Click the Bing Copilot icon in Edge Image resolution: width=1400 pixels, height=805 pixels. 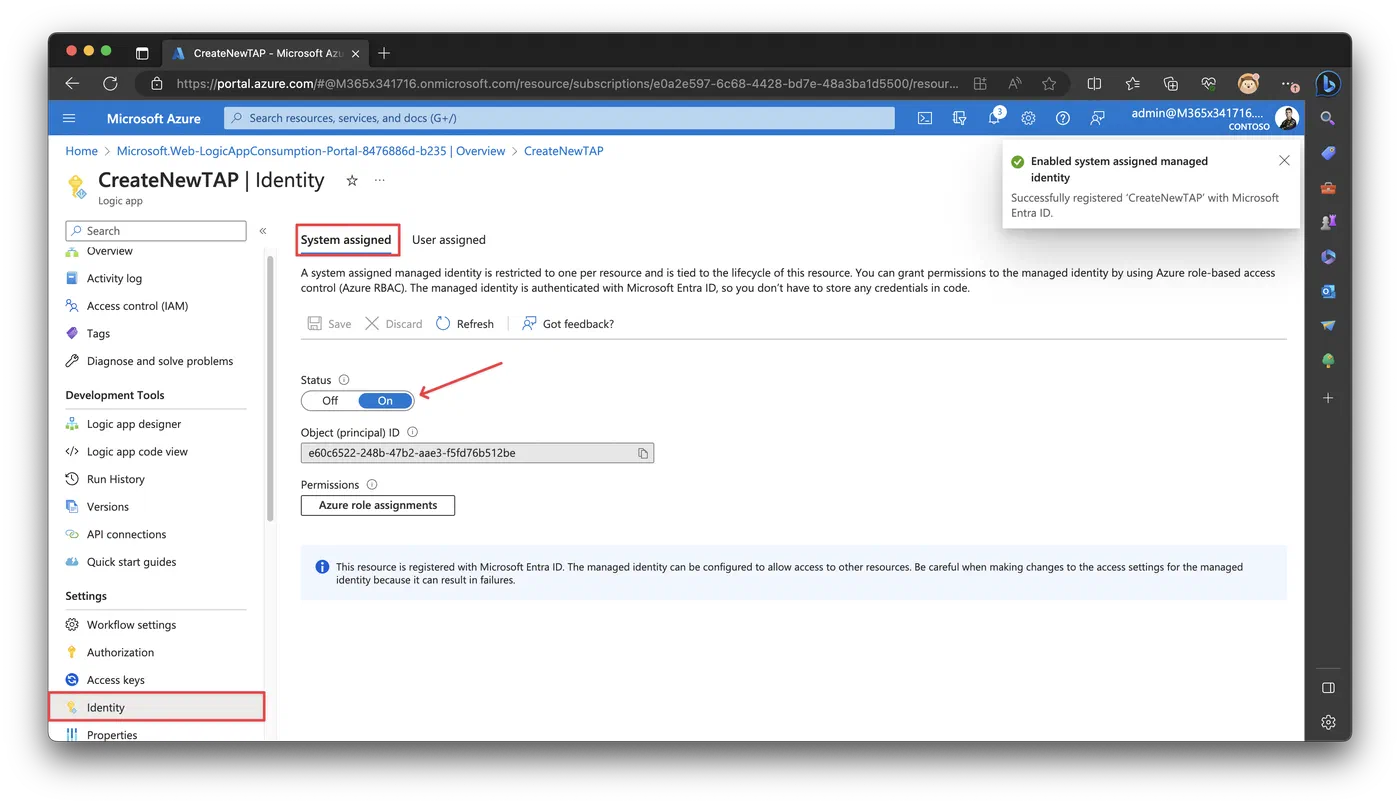click(x=1327, y=84)
